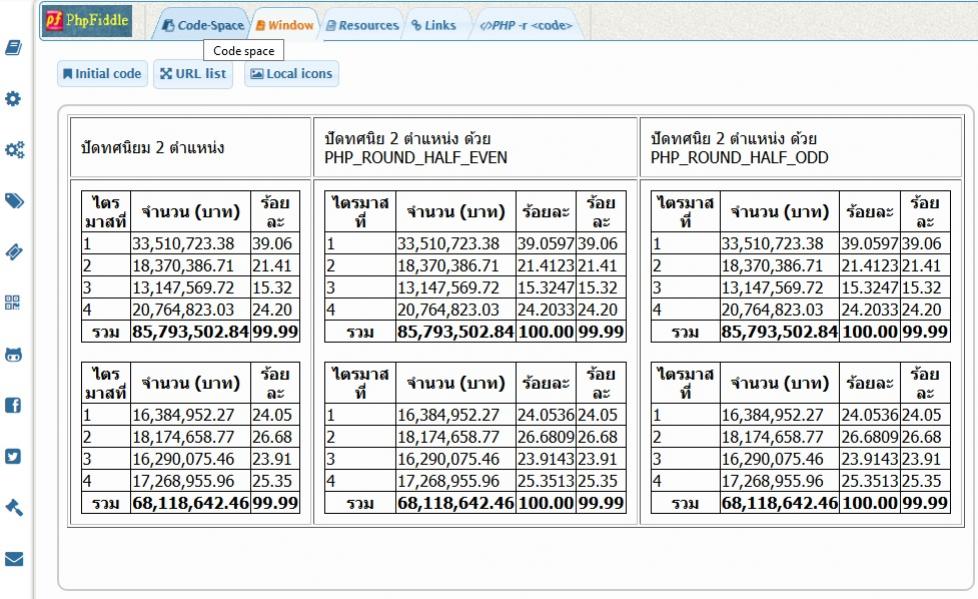Click the ticket icon in the sidebar
The image size is (978, 599).
click(14, 252)
